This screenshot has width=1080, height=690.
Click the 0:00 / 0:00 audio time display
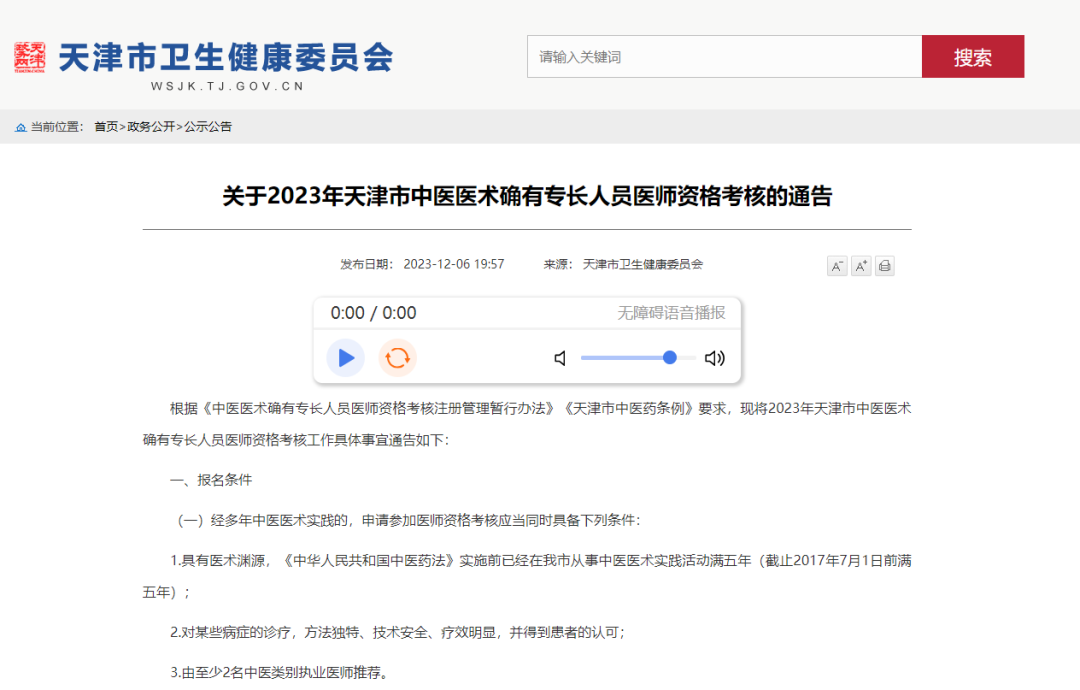(374, 313)
